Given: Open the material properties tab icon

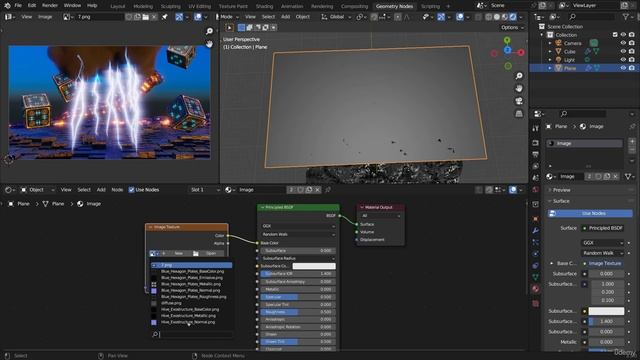Looking at the screenshot, I should 536,289.
